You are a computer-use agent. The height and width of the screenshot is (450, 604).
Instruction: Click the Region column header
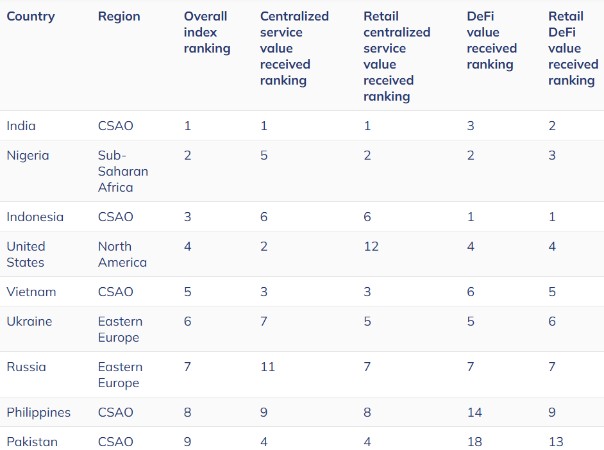click(119, 17)
